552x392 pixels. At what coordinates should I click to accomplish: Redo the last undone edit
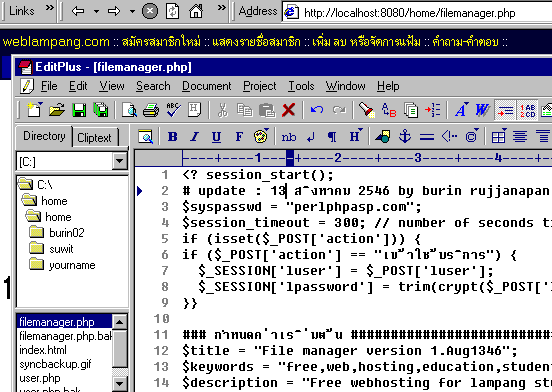point(339,110)
